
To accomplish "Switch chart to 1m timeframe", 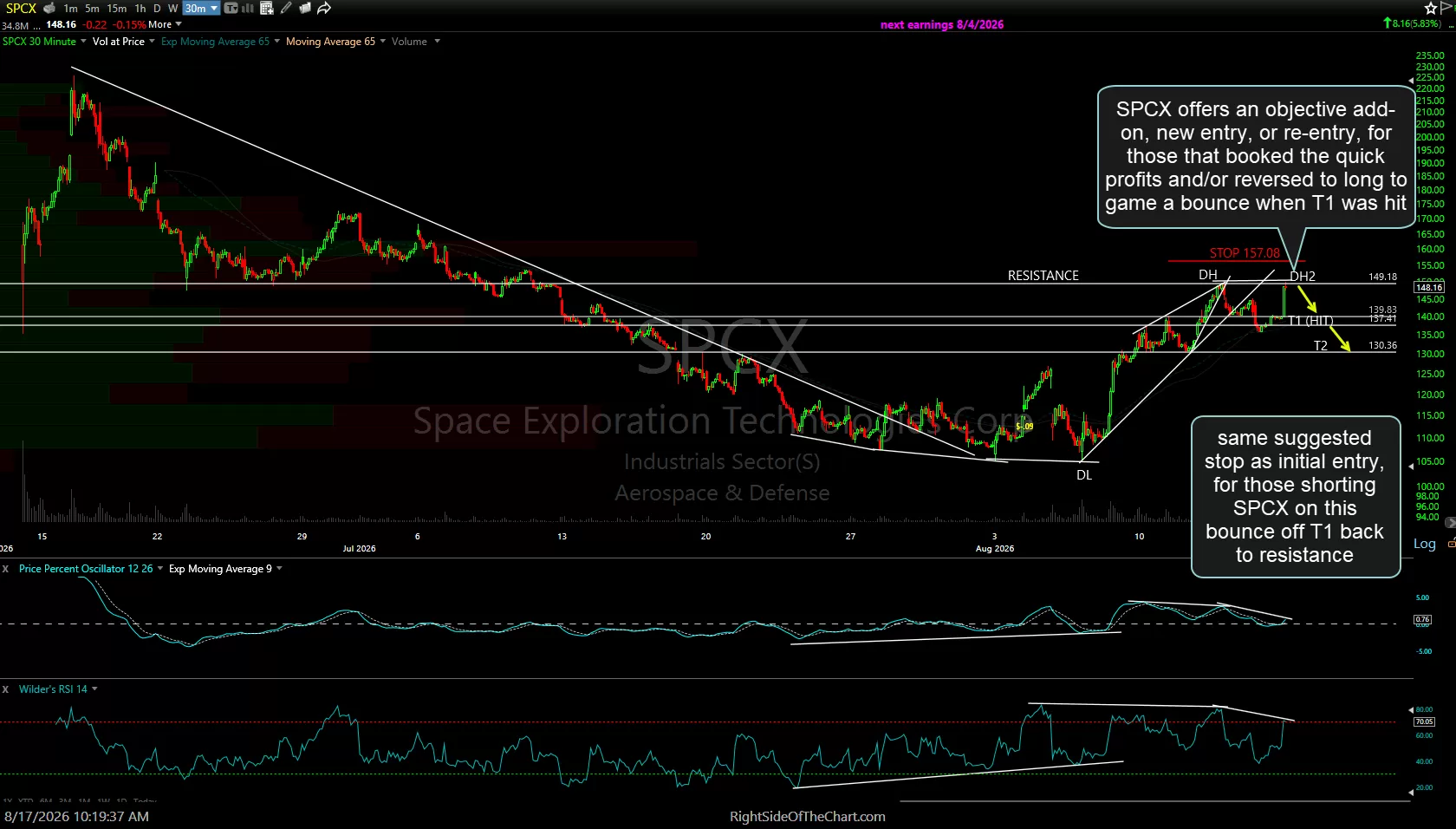I will [71, 9].
